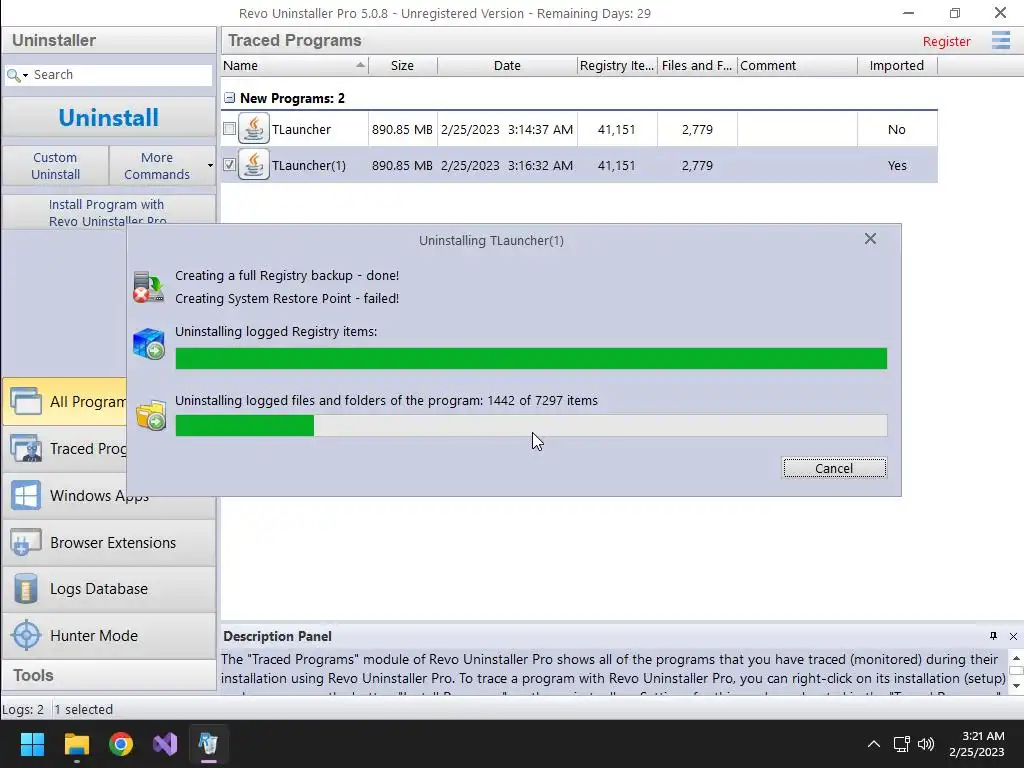Viewport: 1024px width, 768px height.
Task: Click the description panel scroll down arrow
Action: tap(1016, 685)
